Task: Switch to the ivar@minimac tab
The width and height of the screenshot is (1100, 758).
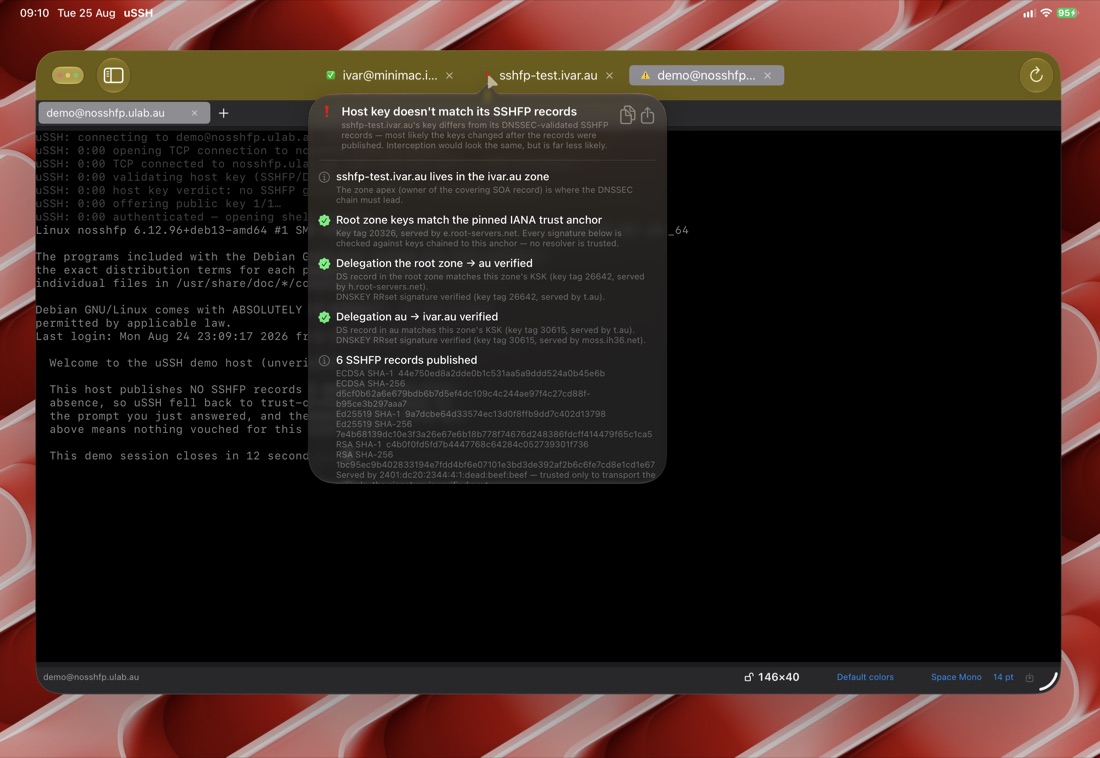Action: click(389, 75)
